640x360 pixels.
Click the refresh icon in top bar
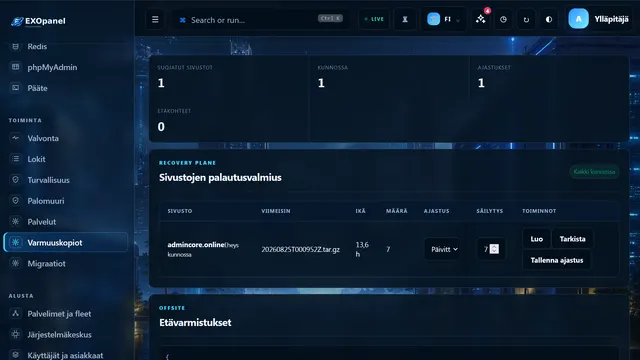pyautogui.click(x=526, y=19)
